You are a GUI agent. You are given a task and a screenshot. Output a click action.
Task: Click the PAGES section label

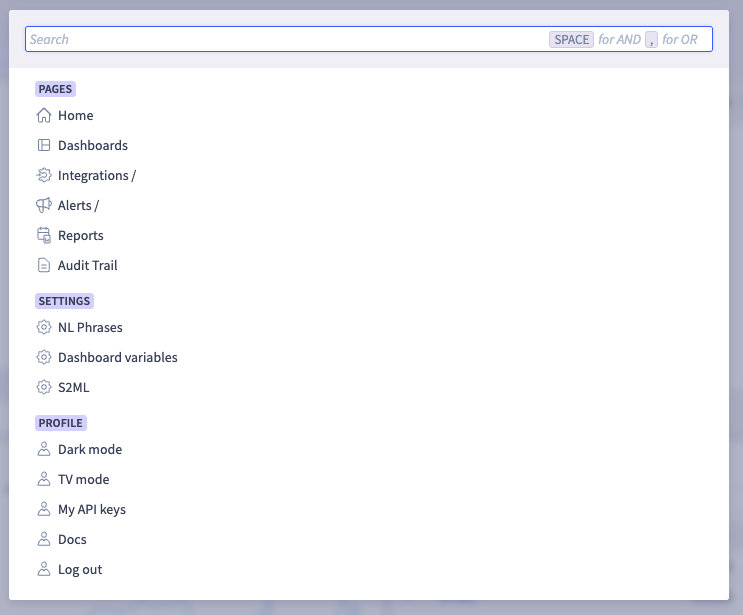[x=55, y=89]
